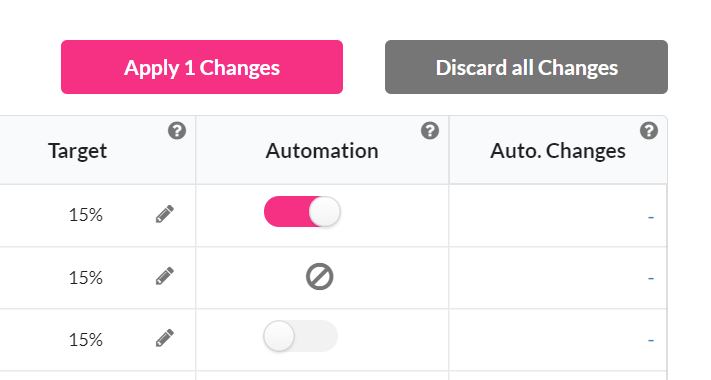The height and width of the screenshot is (380, 711).
Task: Sort by the Automation column header
Action: [322, 151]
